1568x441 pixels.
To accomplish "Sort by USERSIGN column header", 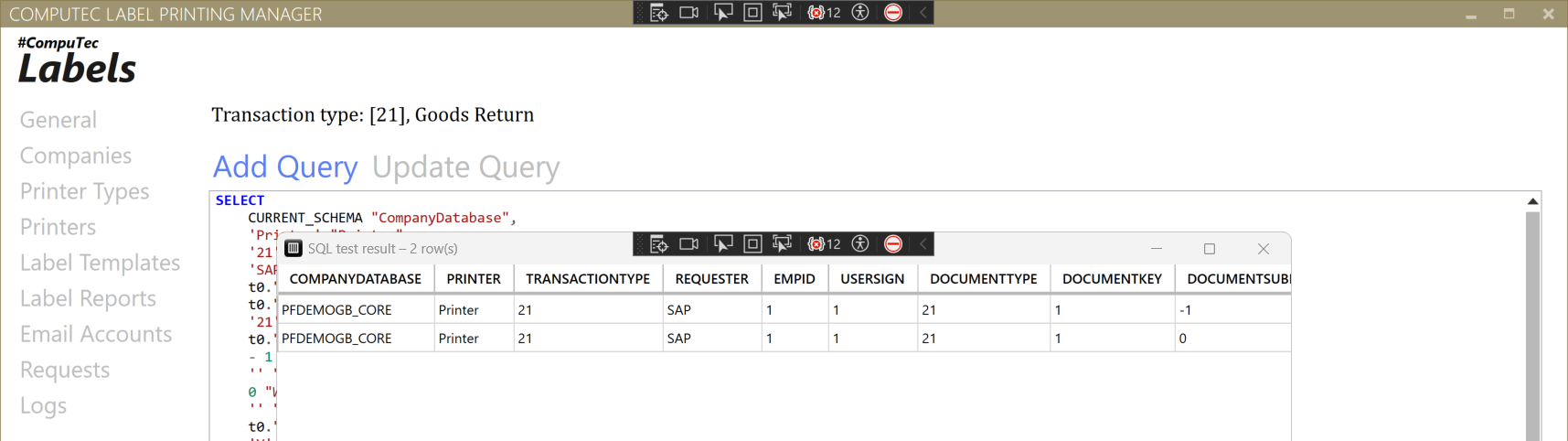I will coord(872,278).
